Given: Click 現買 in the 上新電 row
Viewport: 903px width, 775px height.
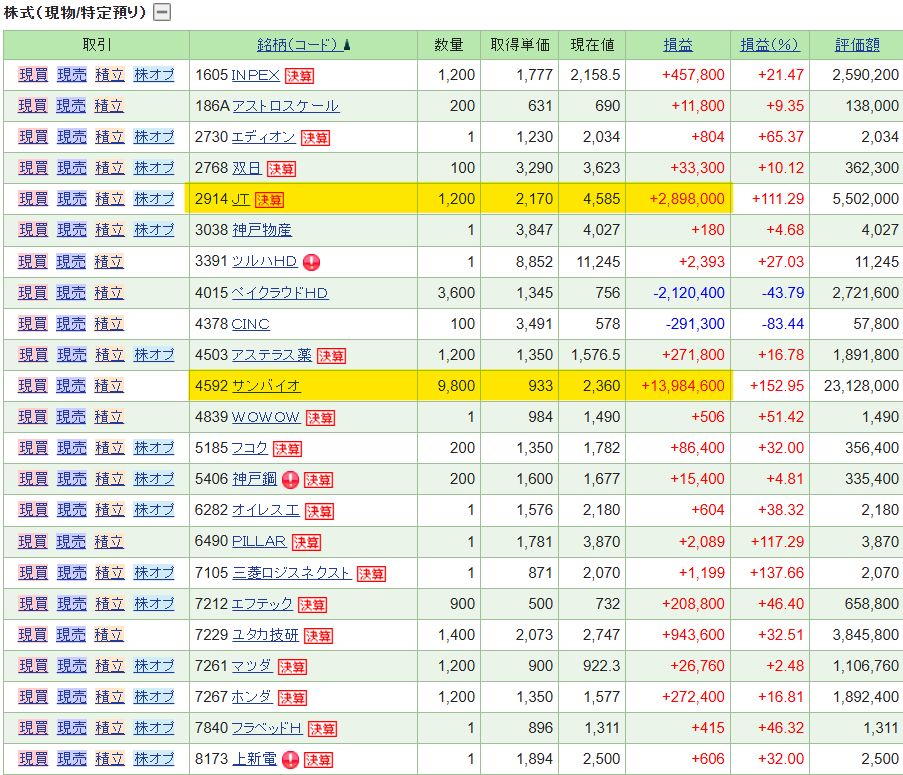Looking at the screenshot, I should [x=33, y=761].
